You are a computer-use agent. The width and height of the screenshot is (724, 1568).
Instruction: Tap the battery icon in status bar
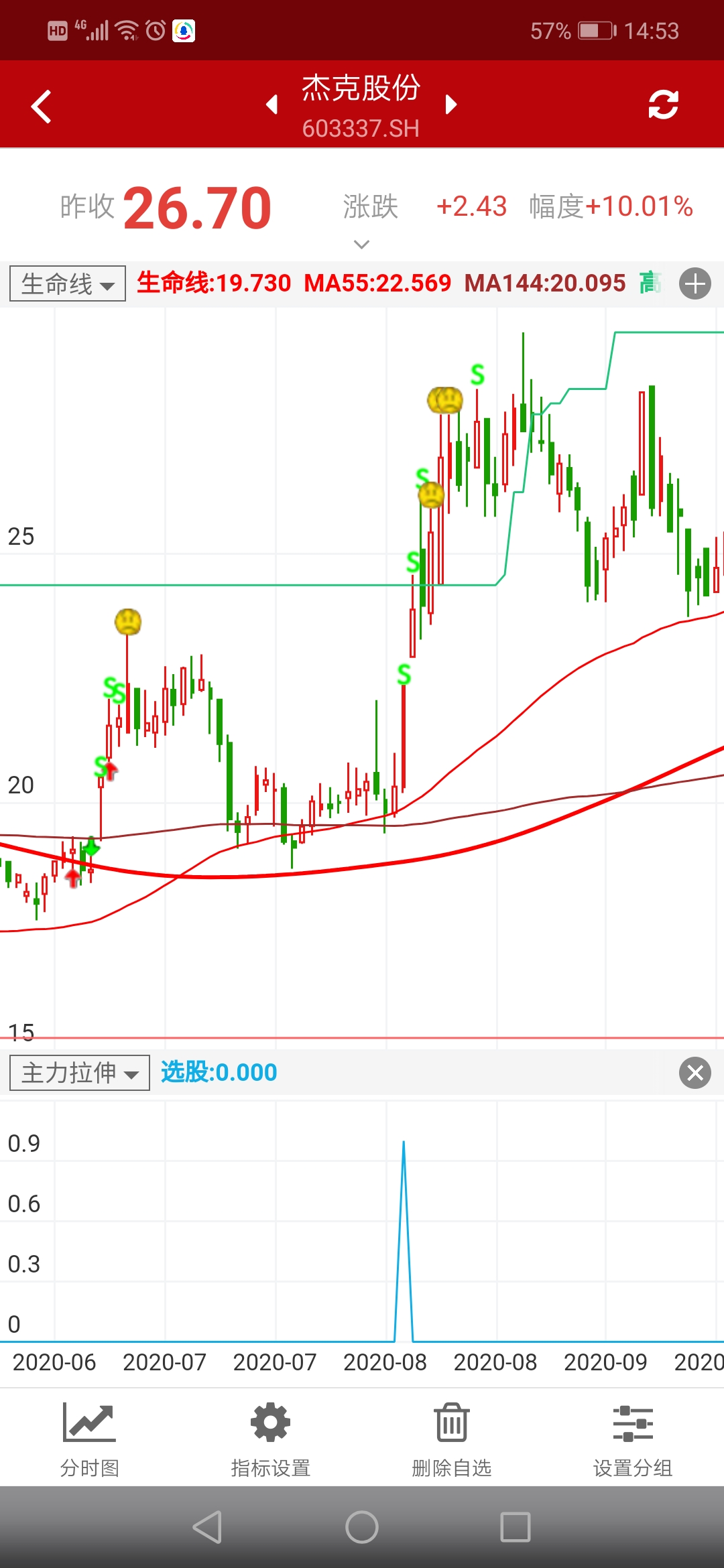(597, 31)
